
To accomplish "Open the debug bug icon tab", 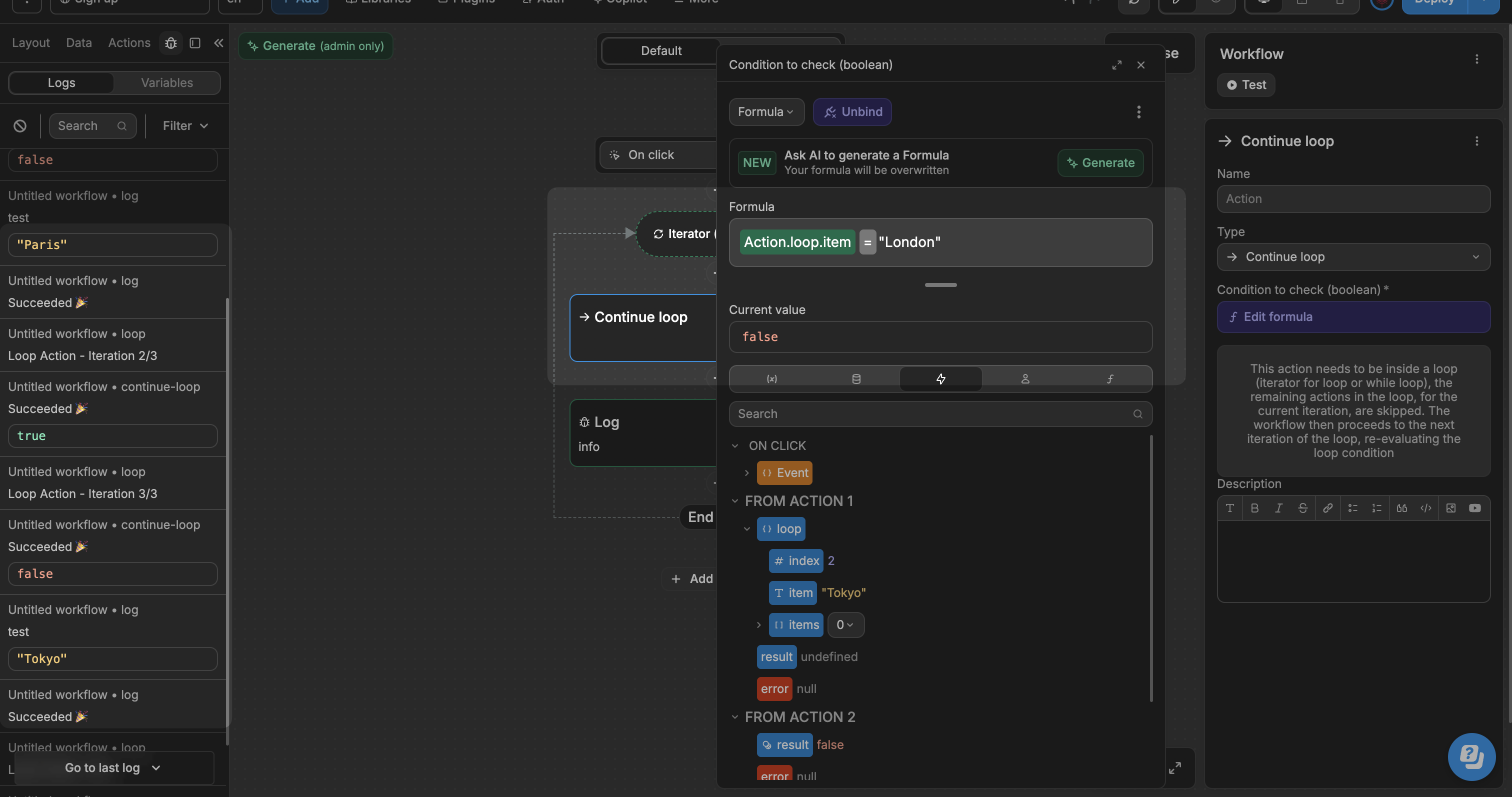I will (x=171, y=43).
